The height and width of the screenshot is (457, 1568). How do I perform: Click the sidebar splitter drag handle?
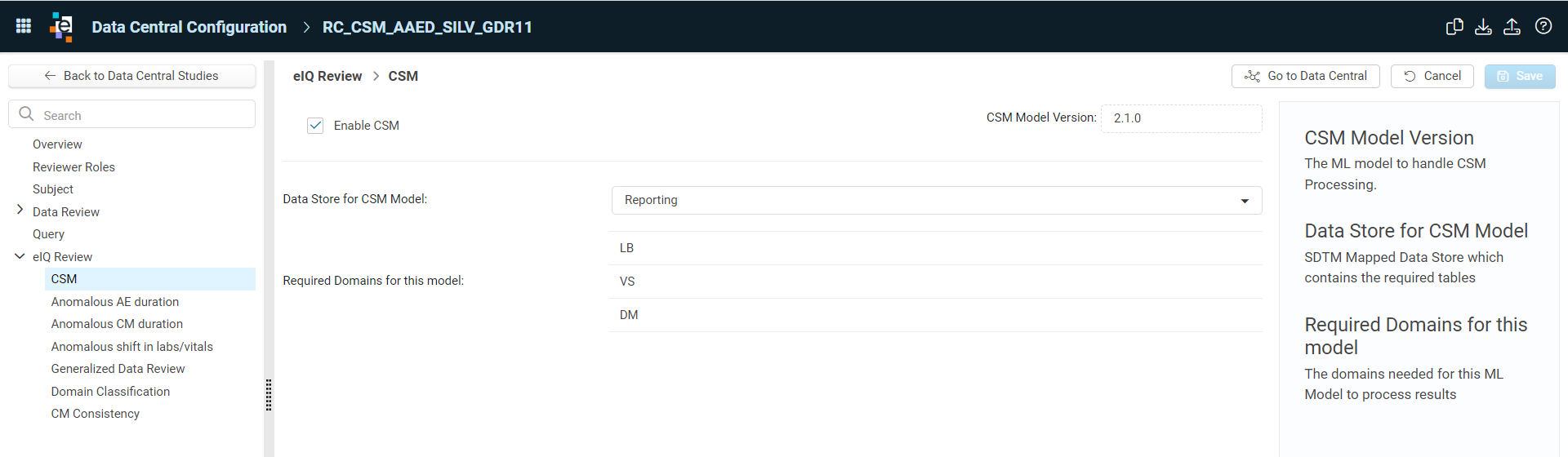[x=269, y=395]
